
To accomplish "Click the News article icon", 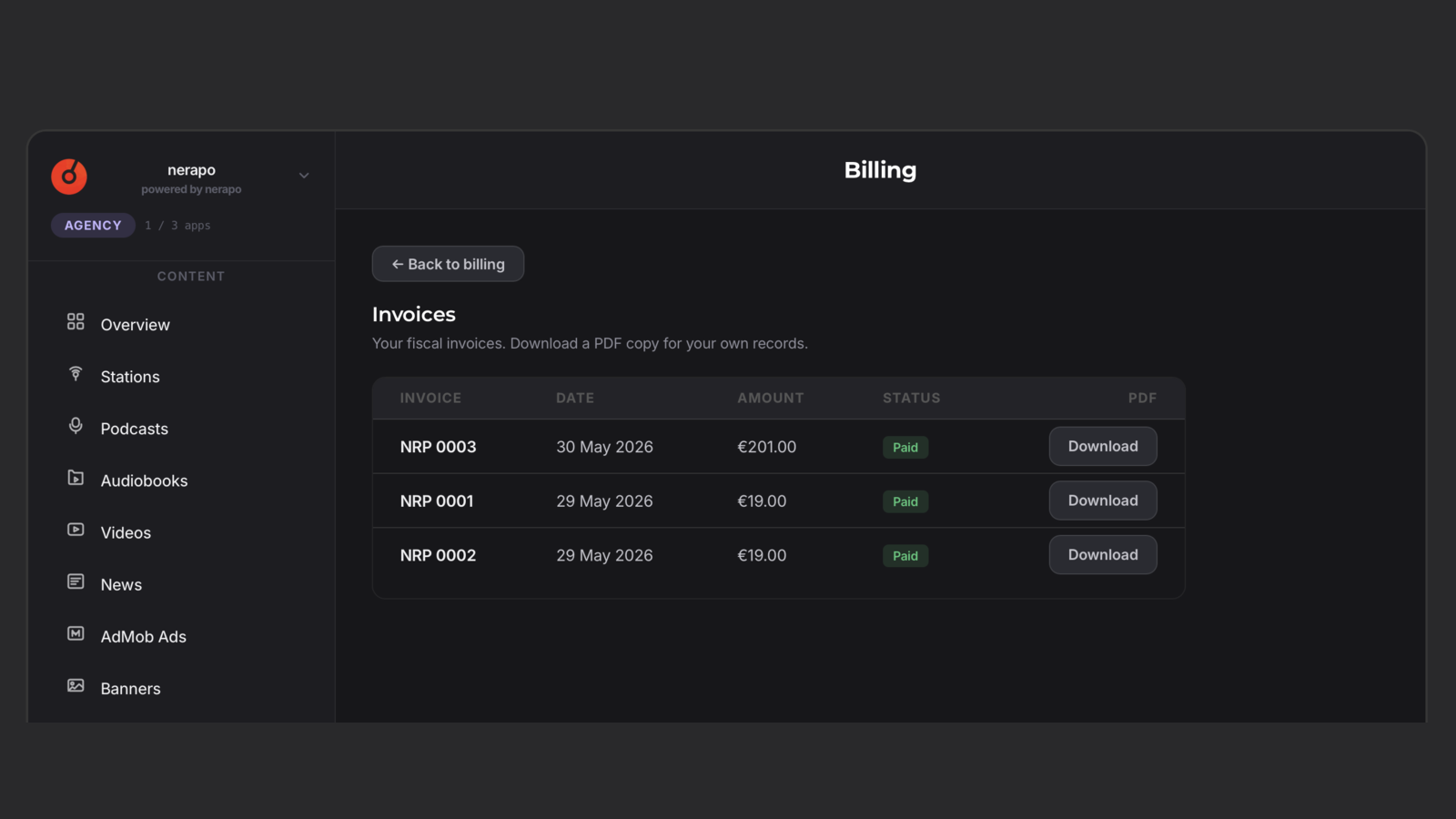I will tap(76, 581).
